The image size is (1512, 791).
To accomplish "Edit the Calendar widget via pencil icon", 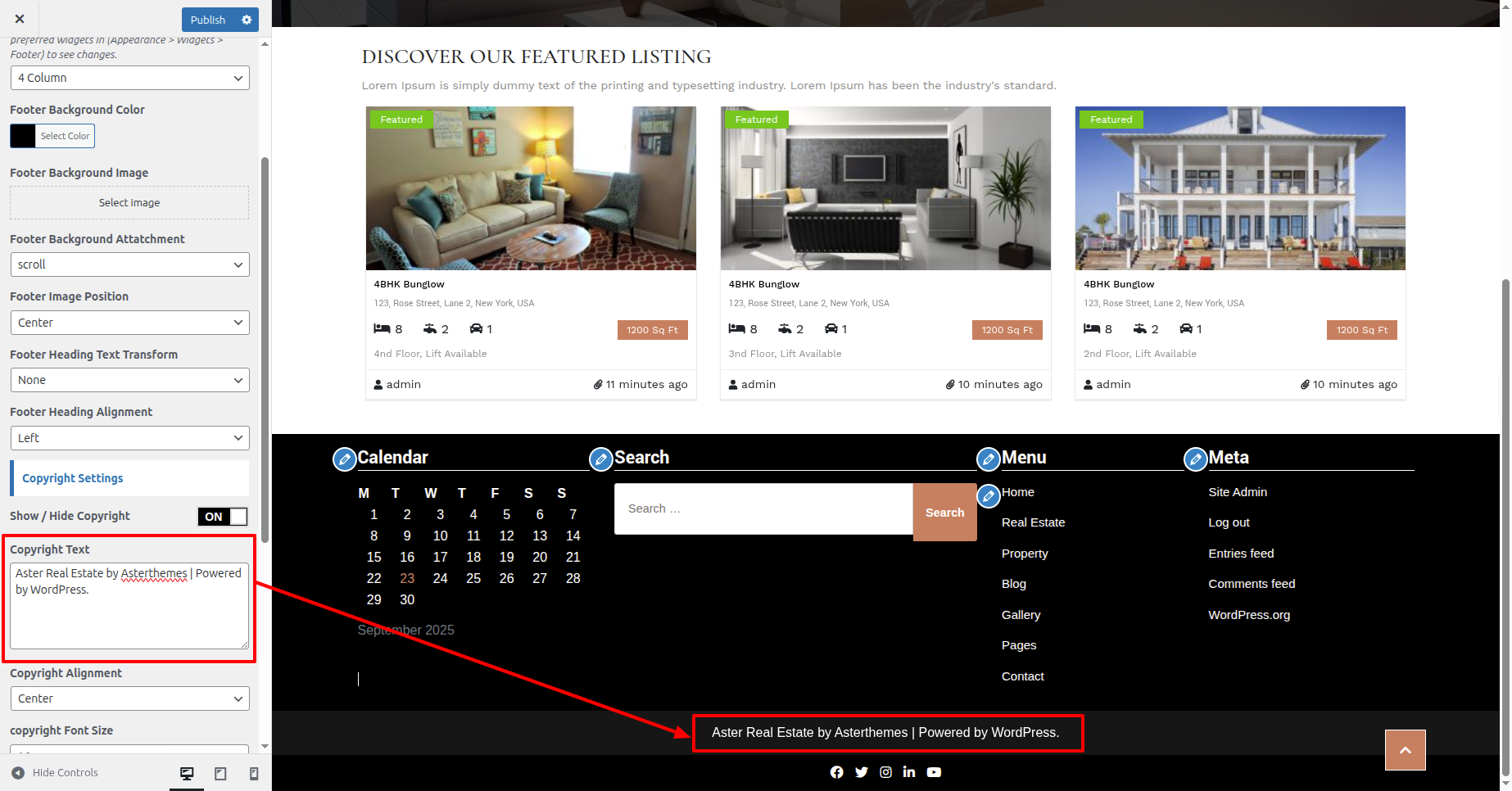I will tap(344, 459).
